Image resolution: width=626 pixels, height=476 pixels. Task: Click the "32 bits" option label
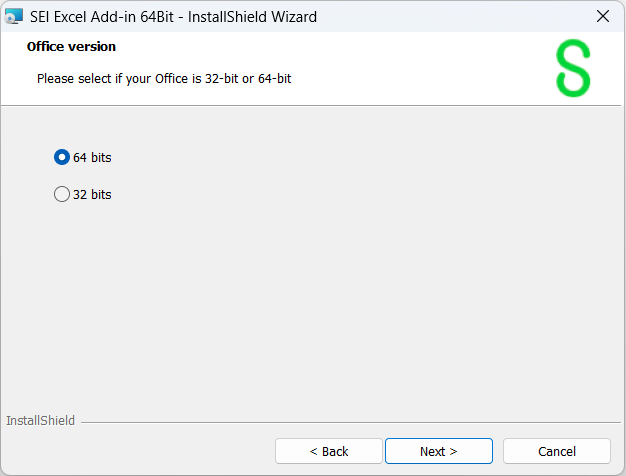[x=92, y=194]
